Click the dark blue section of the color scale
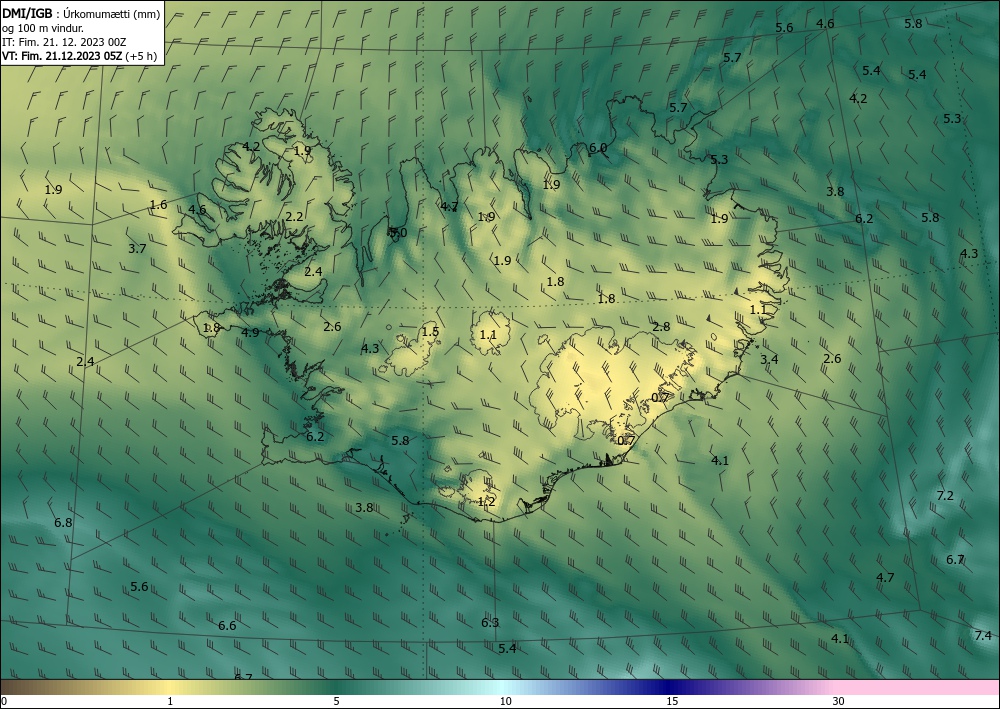Screen dimensions: 1000x709 click(x=670, y=687)
